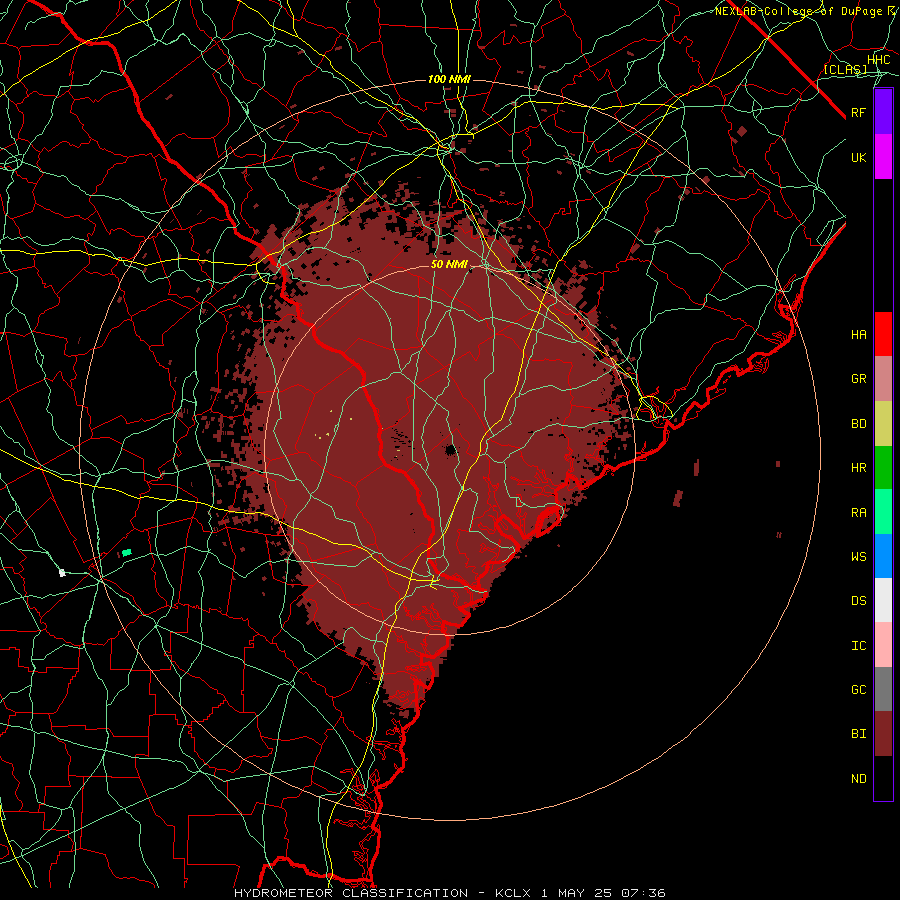Image resolution: width=900 pixels, height=900 pixels.
Task: Click the IC light pink legend swatch
Action: click(x=883, y=645)
